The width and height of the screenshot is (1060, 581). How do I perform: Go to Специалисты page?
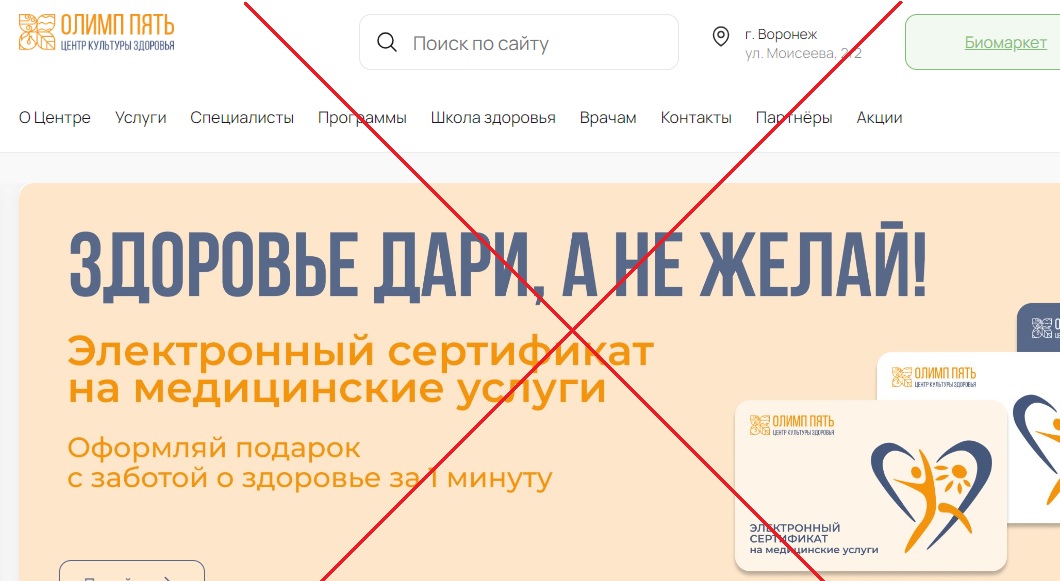tap(242, 118)
